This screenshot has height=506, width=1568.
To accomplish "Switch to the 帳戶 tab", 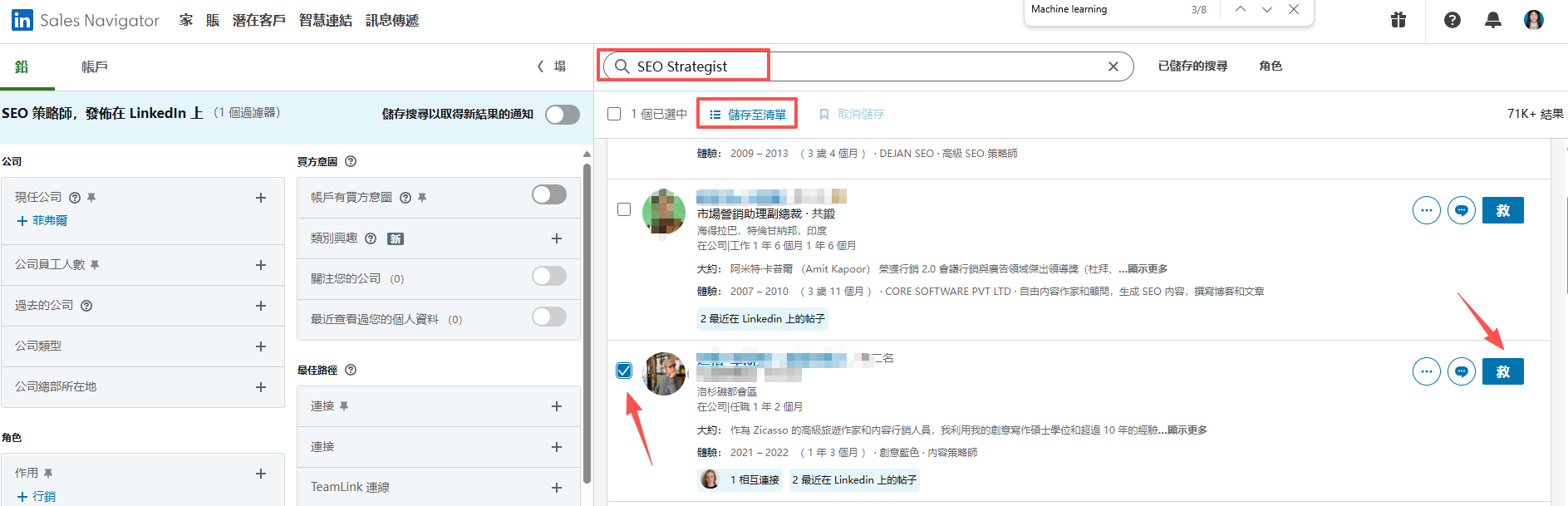I will tap(94, 66).
